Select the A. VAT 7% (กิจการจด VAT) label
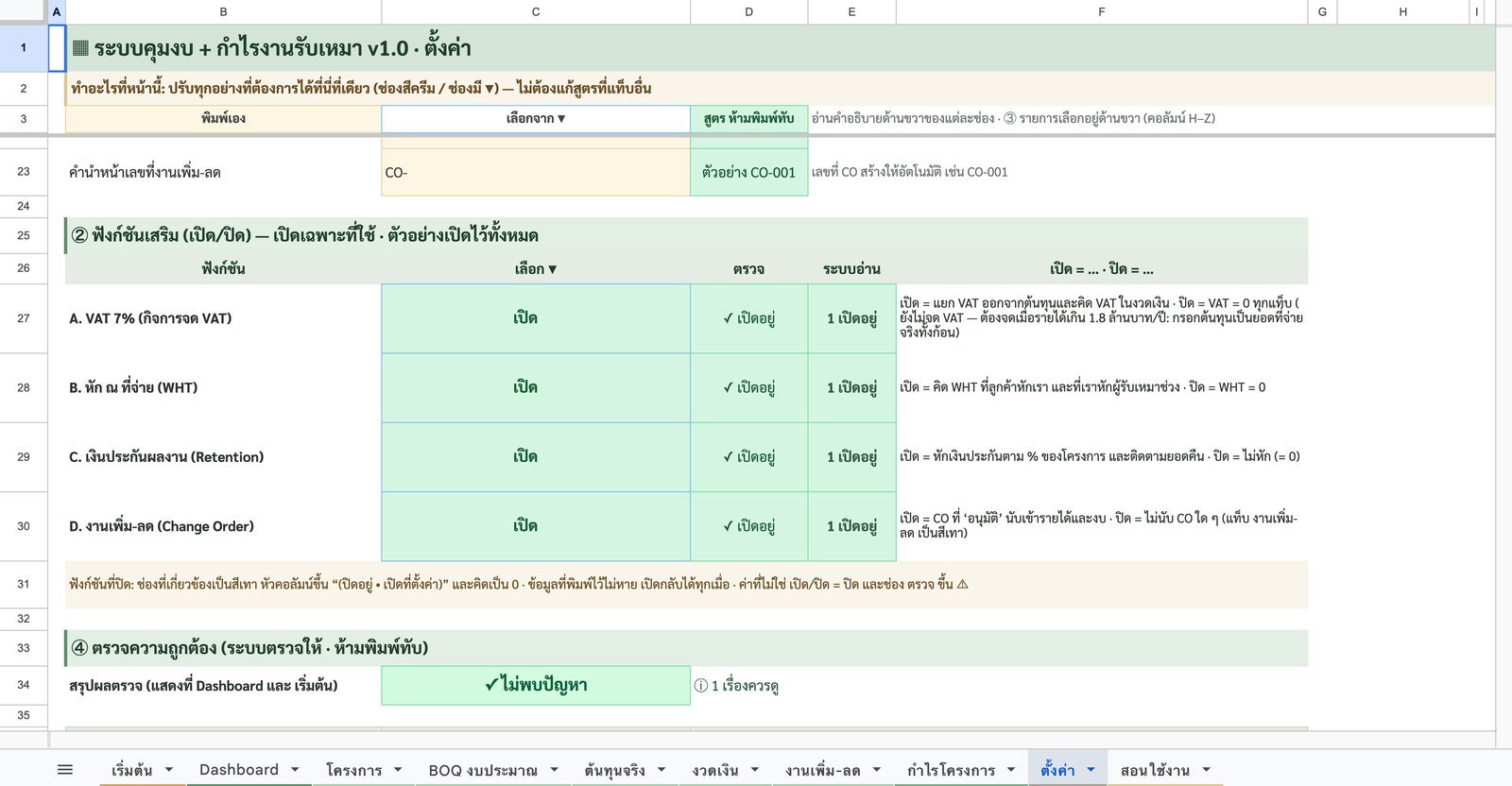This screenshot has width=1512, height=786. click(150, 318)
